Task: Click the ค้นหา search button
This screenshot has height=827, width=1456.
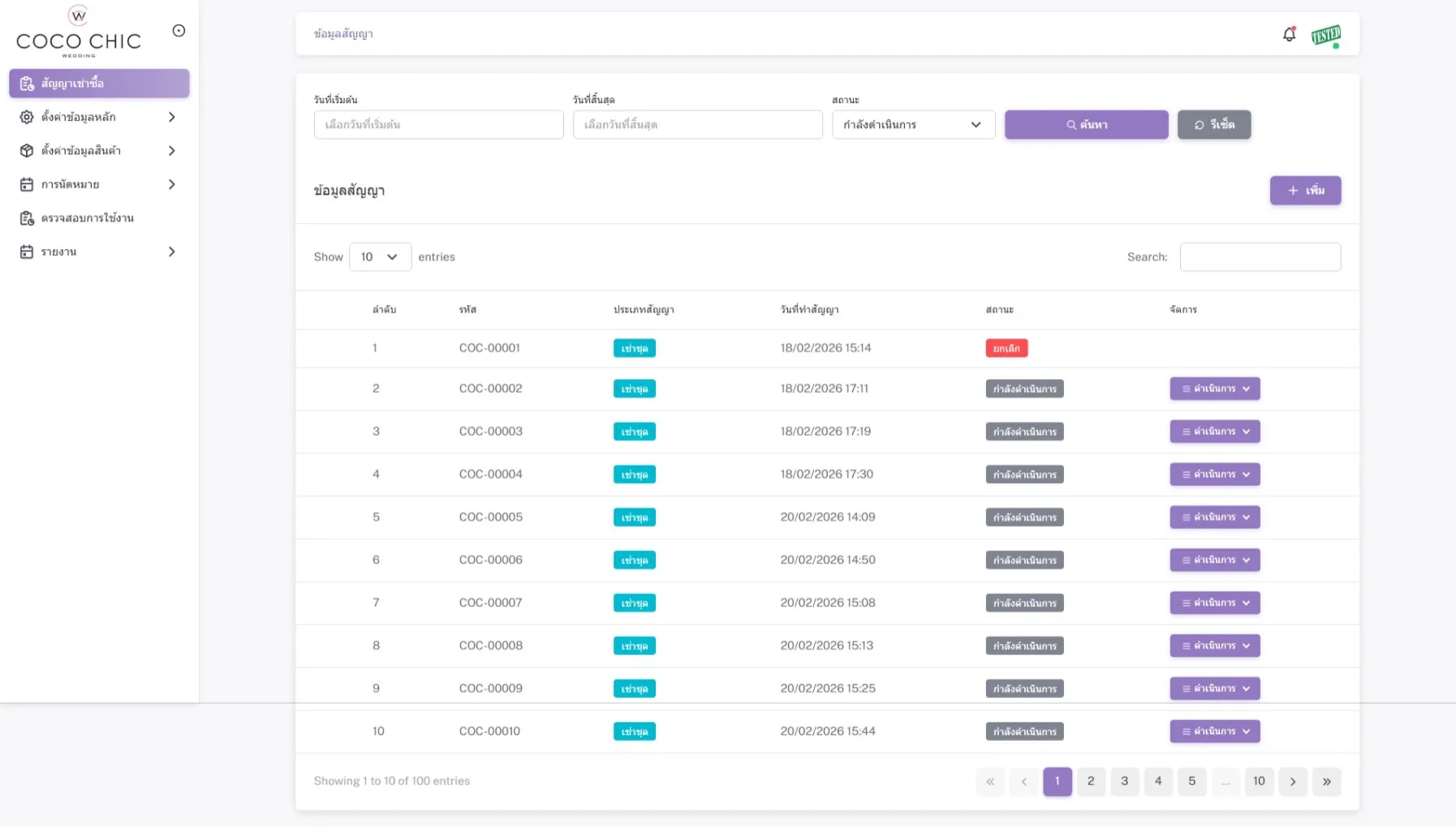Action: point(1086,125)
